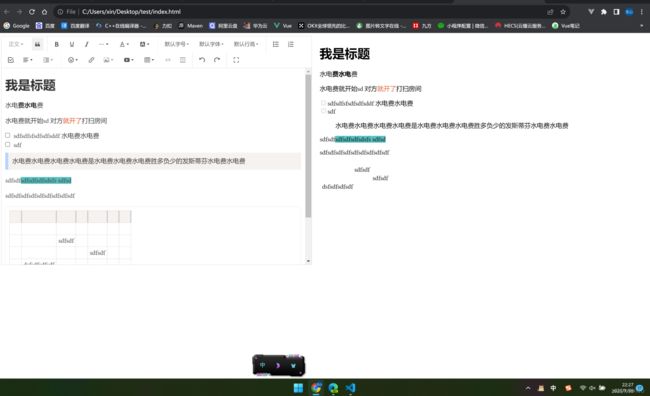Open Edge from the taskbar
The image size is (650, 396).
(x=333, y=388)
